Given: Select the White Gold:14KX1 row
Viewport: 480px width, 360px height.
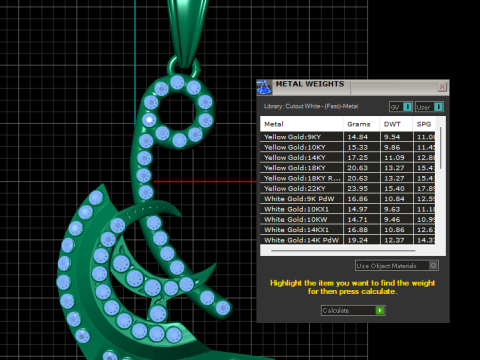Looking at the screenshot, I should 348,230.
